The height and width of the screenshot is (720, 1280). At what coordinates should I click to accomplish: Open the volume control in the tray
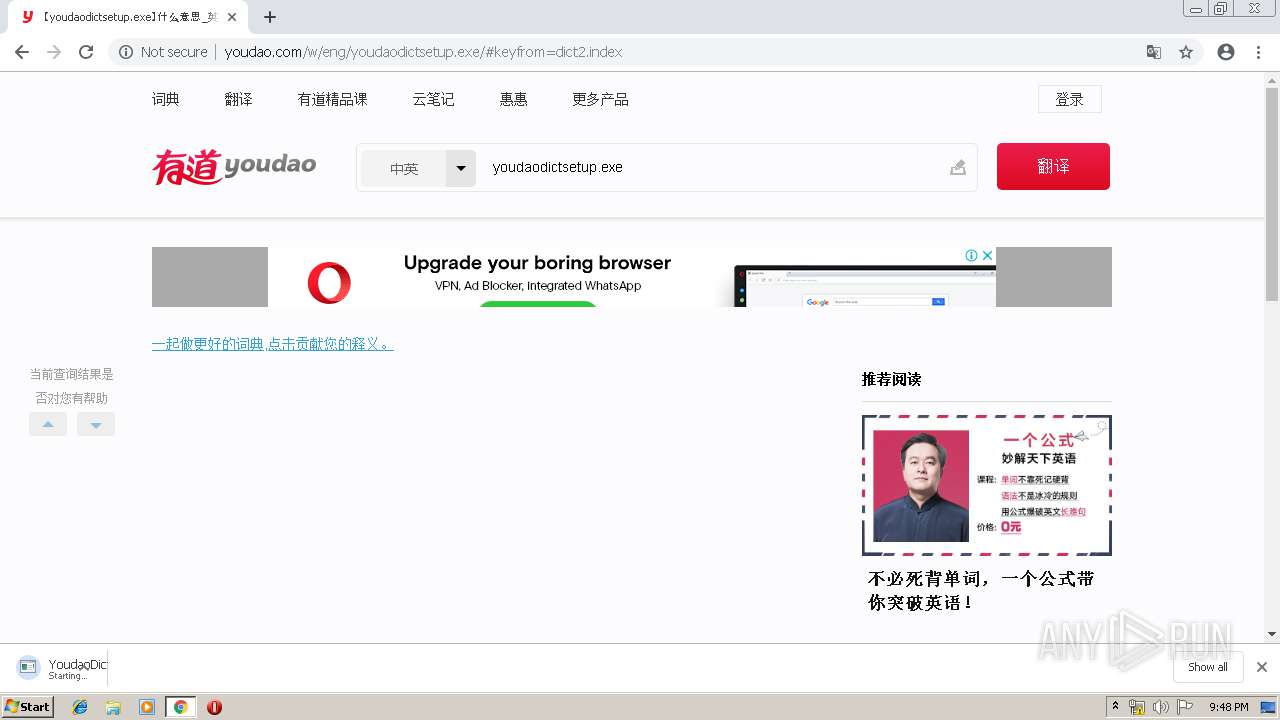1160,707
